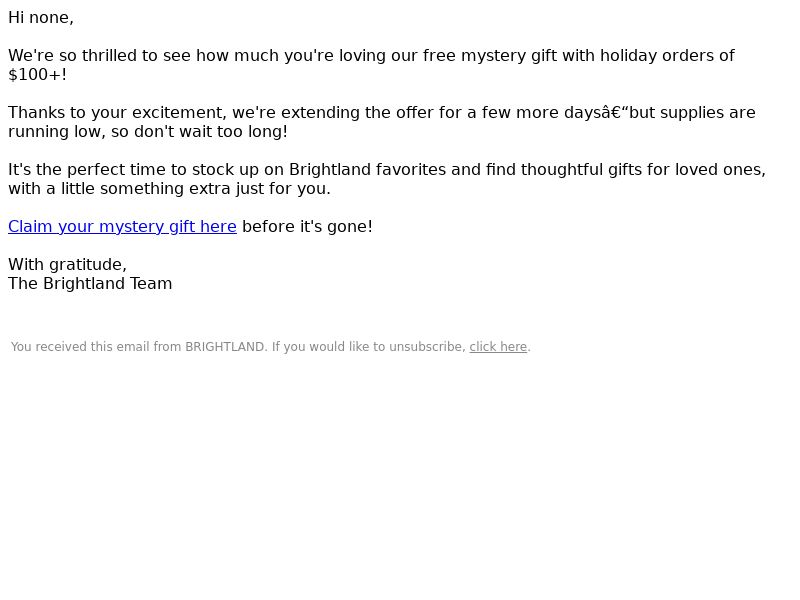Click the 'Hi none,' greeting line

tap(41, 17)
